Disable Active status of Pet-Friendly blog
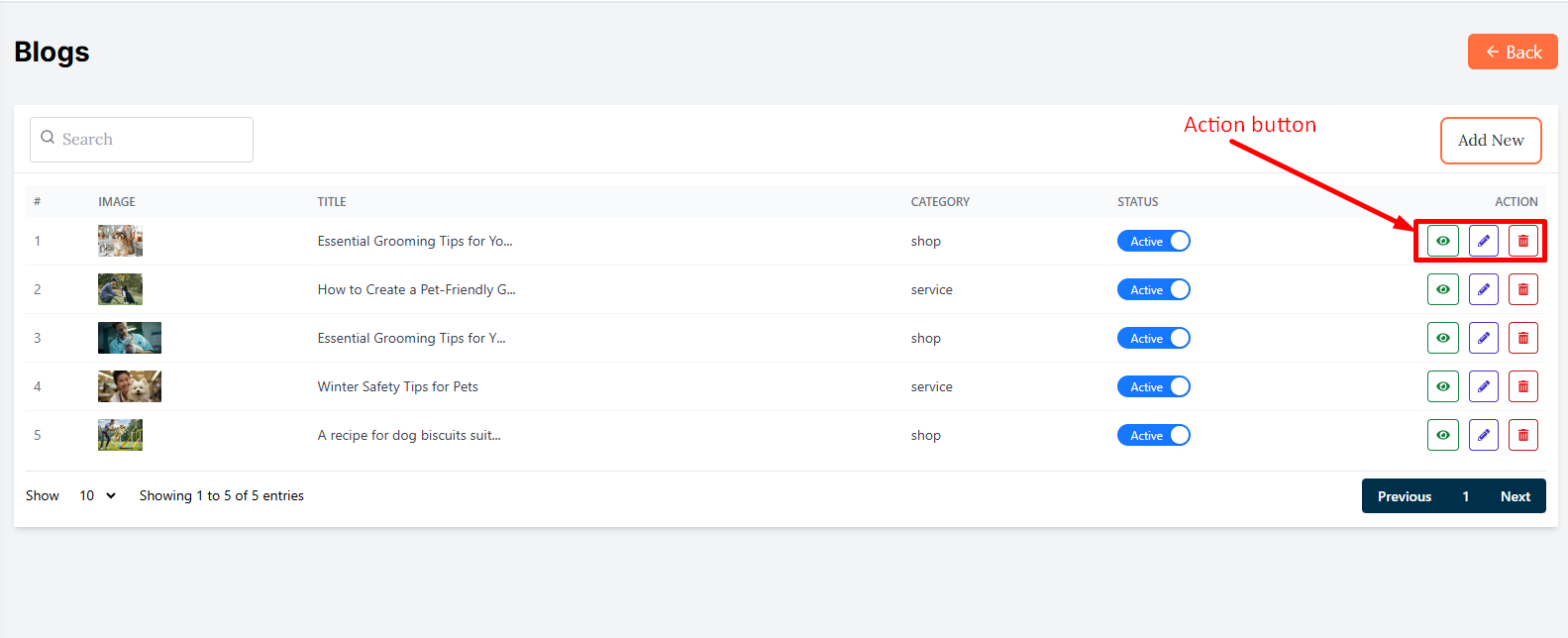The height and width of the screenshot is (638, 1568). point(1153,289)
